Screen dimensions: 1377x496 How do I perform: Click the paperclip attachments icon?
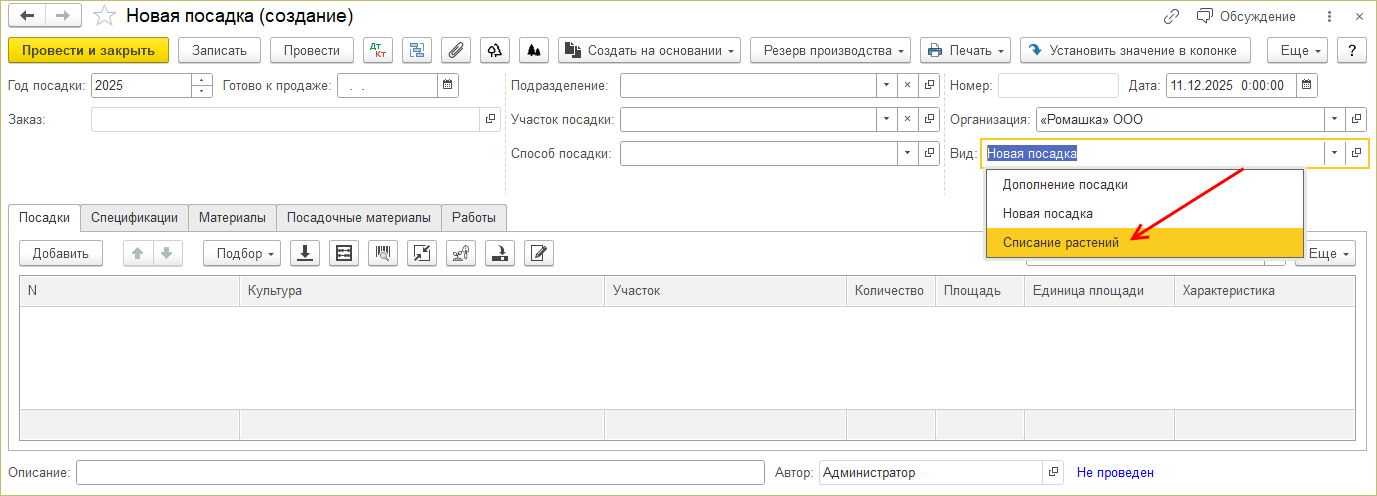455,50
